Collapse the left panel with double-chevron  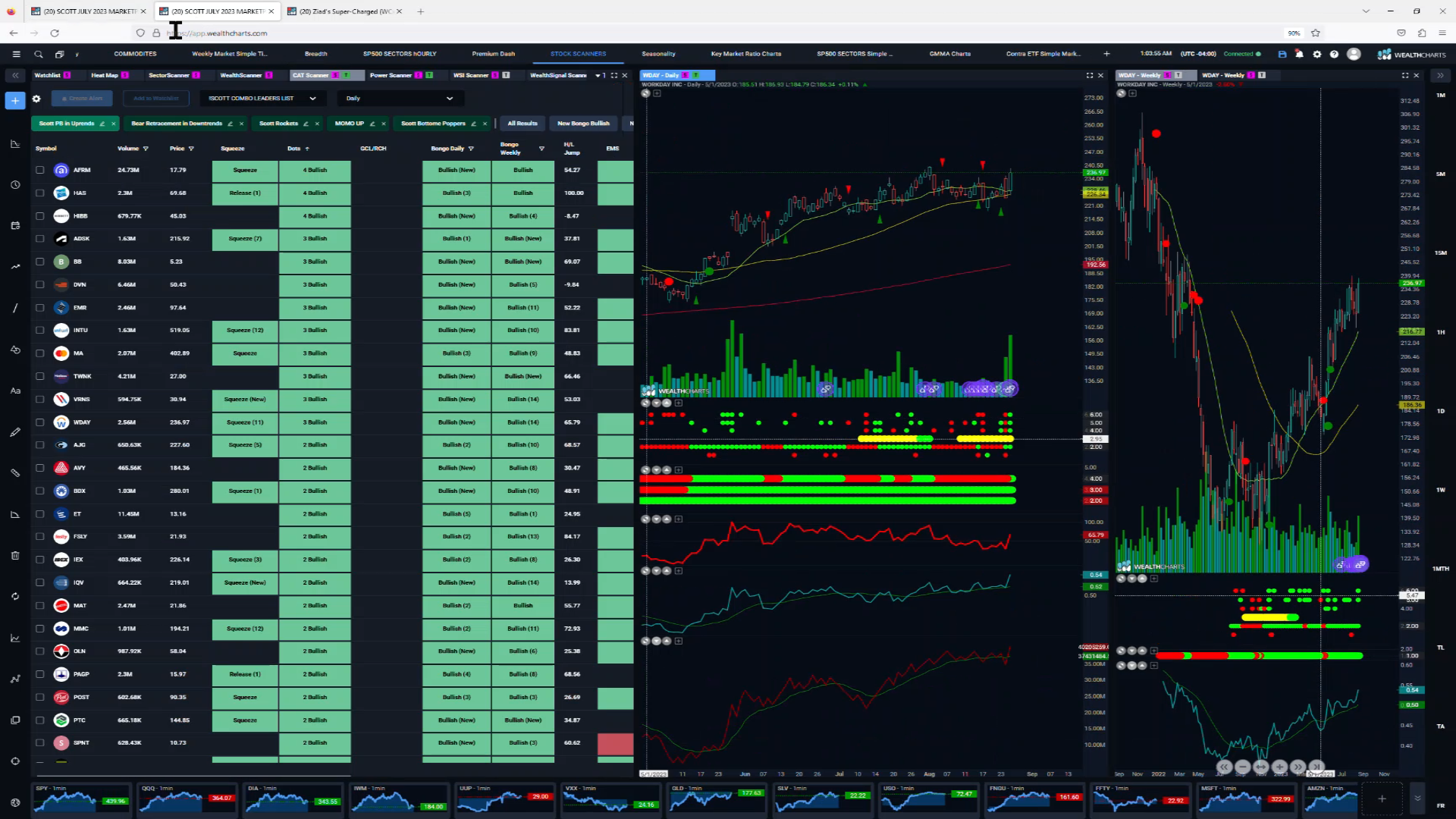tap(15, 75)
